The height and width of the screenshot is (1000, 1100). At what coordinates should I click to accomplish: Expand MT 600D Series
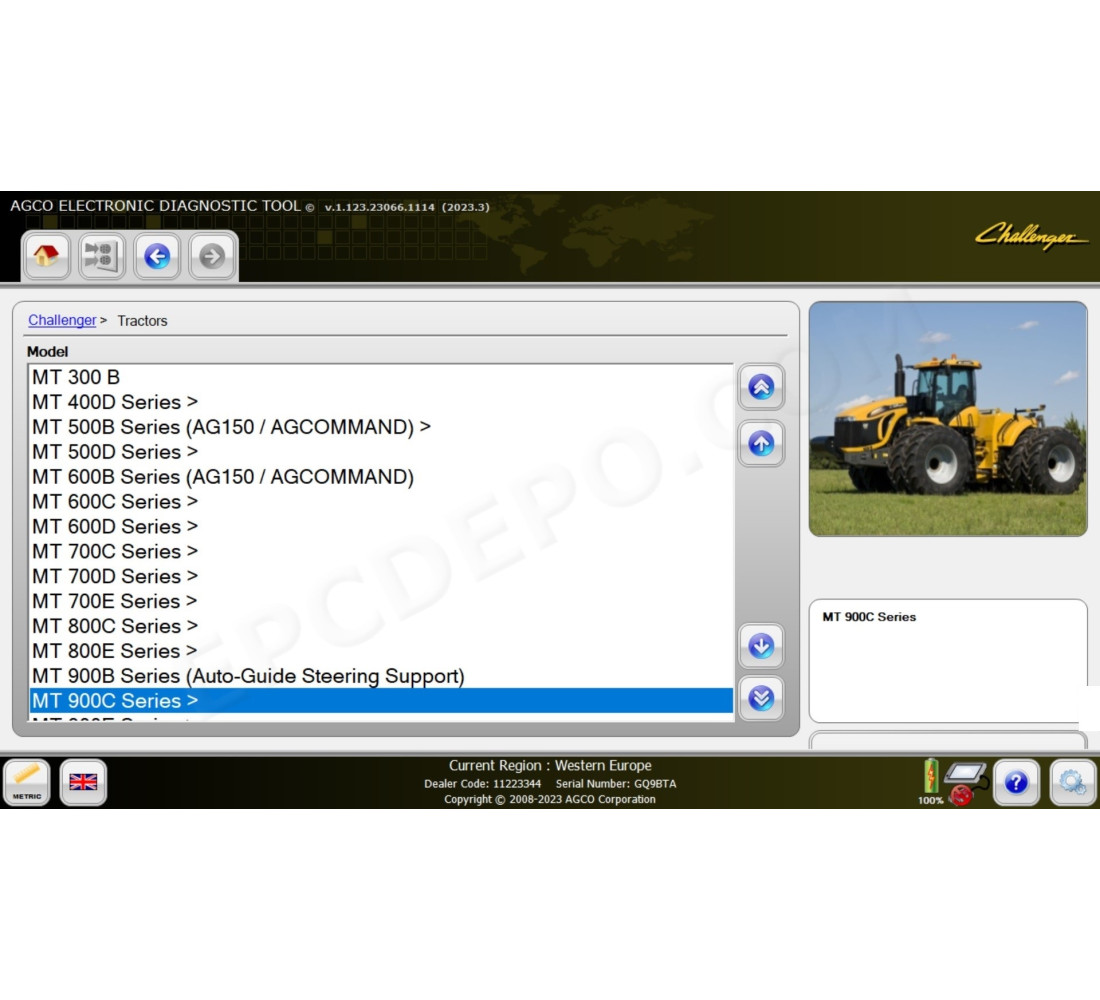tap(382, 526)
